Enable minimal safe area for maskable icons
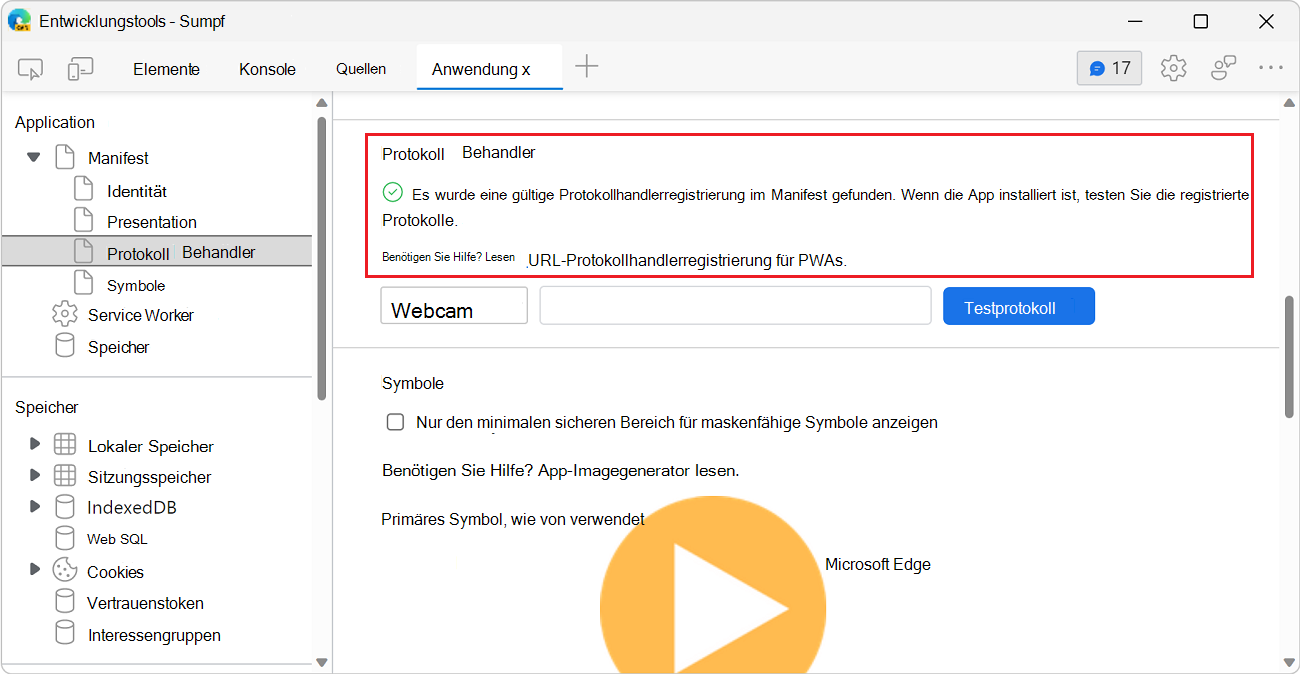The width and height of the screenshot is (1300, 674). click(395, 422)
